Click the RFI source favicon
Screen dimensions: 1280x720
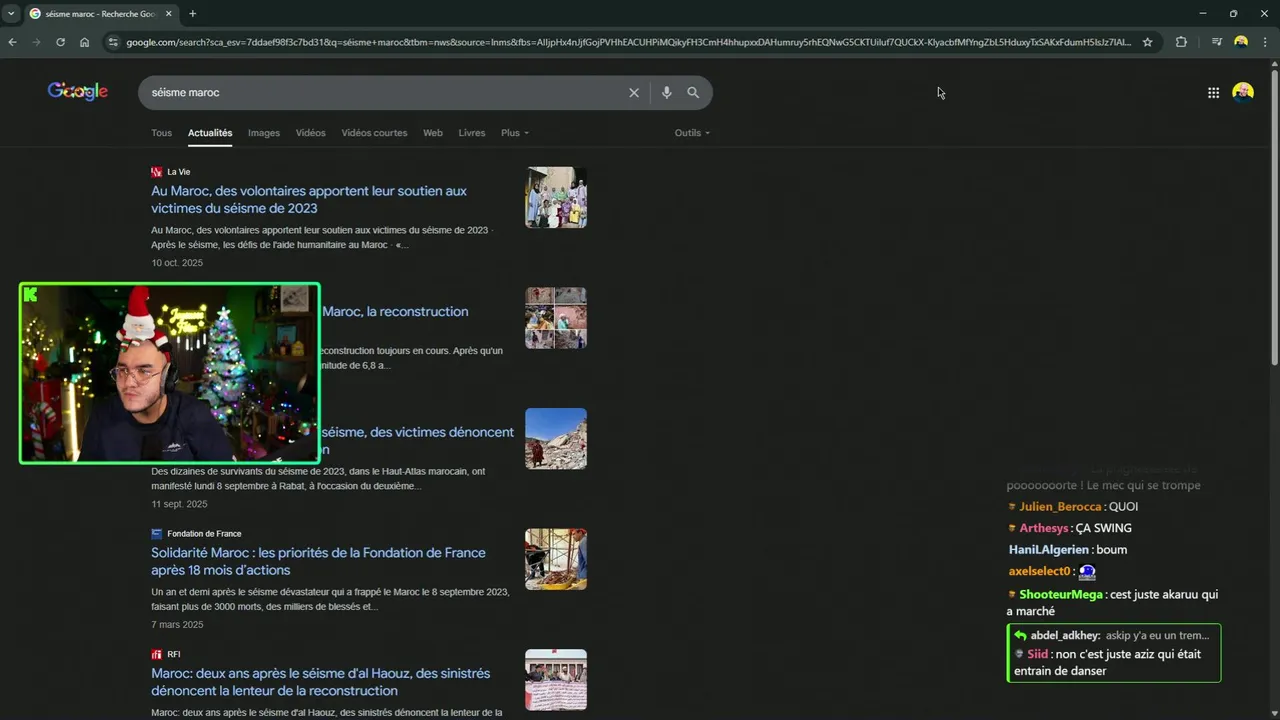[157, 655]
